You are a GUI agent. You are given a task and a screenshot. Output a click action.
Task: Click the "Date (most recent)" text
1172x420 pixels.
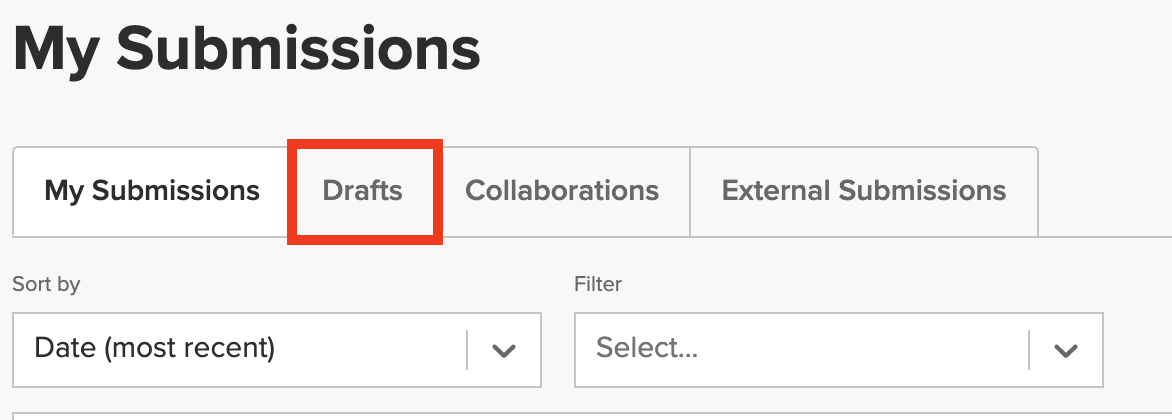pyautogui.click(x=154, y=348)
